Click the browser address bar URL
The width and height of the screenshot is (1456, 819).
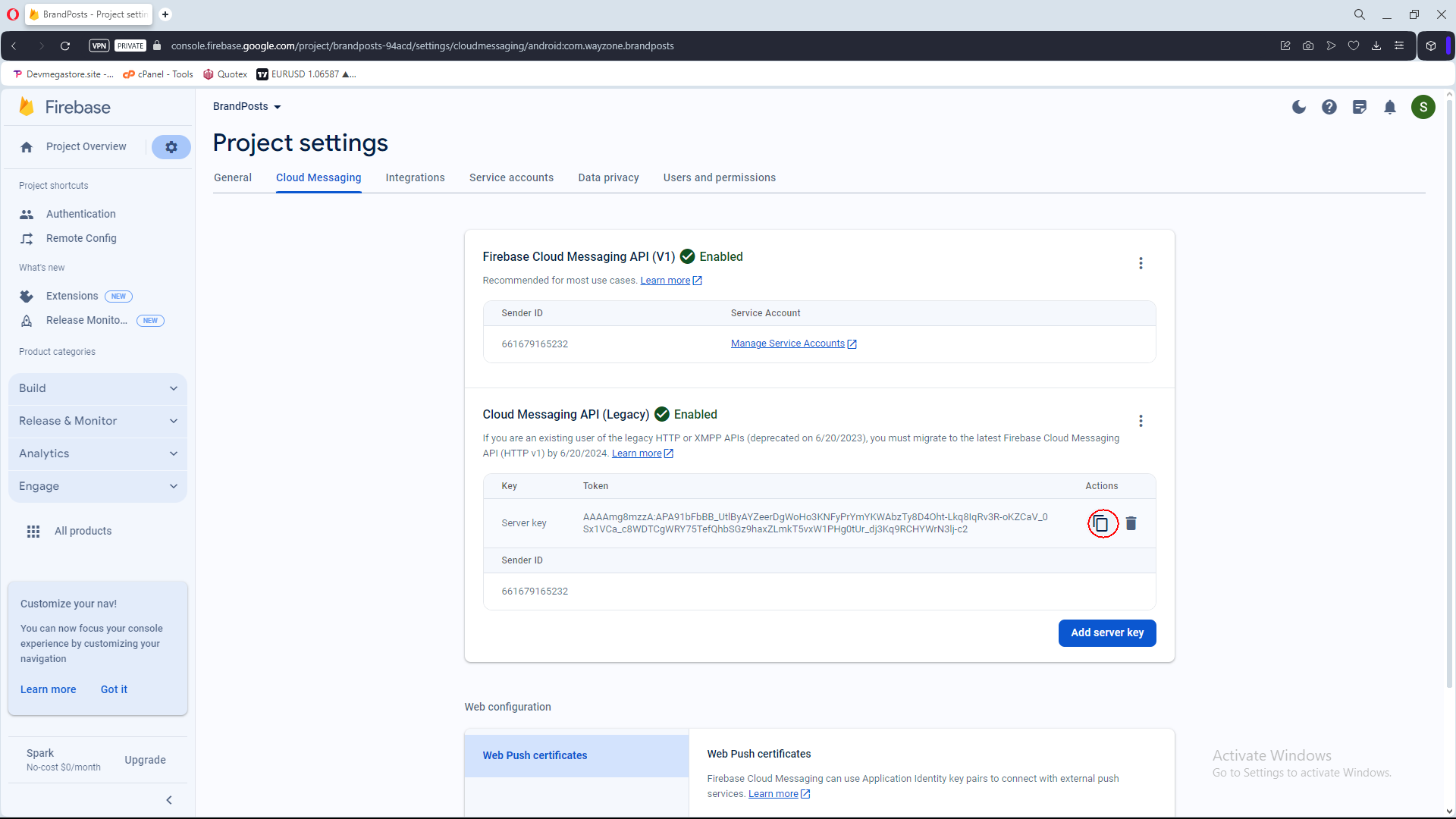point(422,45)
